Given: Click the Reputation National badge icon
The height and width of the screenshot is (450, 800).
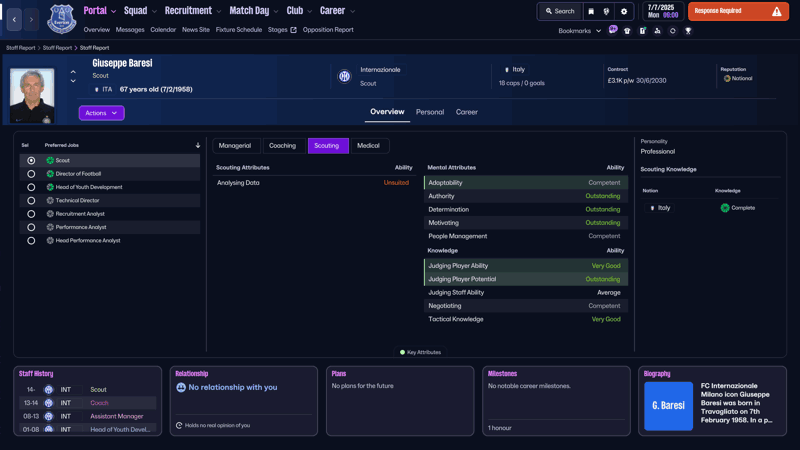Looking at the screenshot, I should (727, 79).
